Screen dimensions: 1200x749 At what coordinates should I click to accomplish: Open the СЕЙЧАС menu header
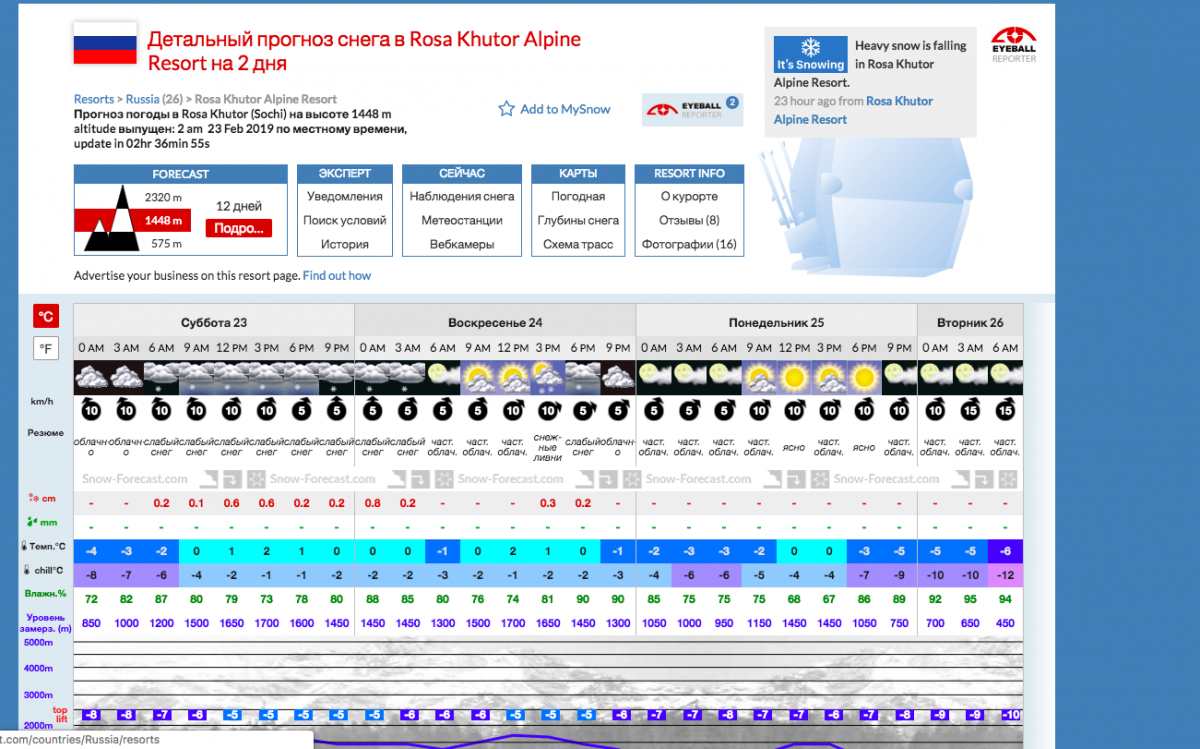pos(462,174)
